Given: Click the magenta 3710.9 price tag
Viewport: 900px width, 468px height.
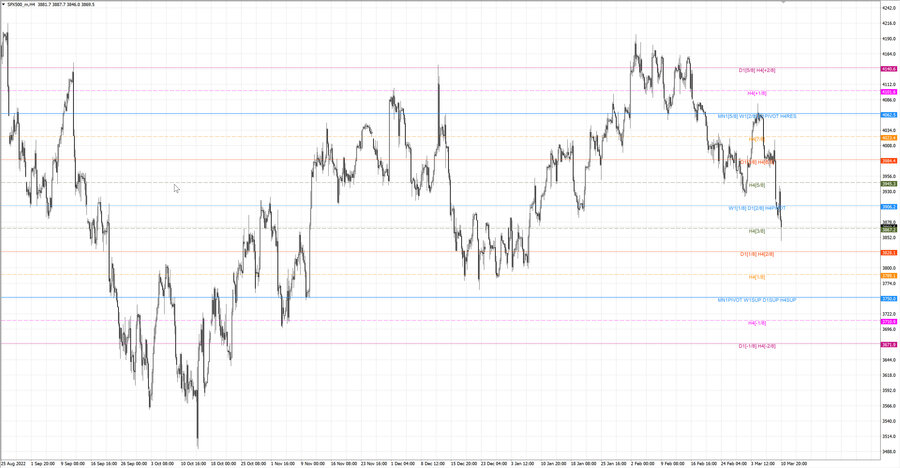Looking at the screenshot, I should pyautogui.click(x=889, y=322).
